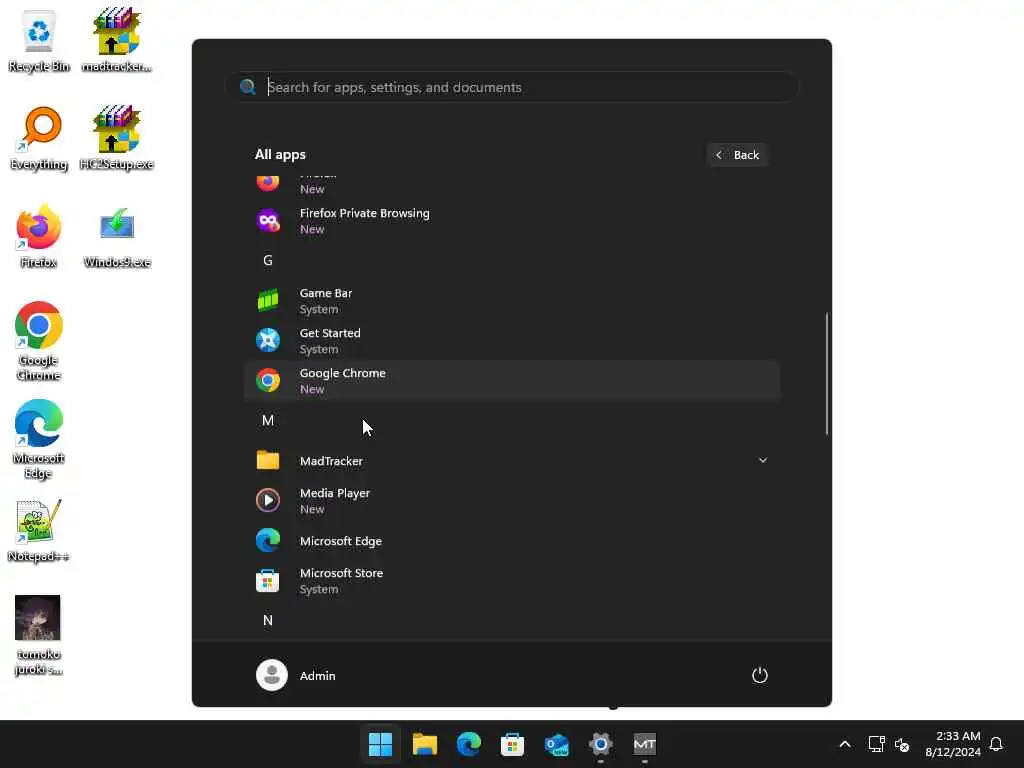1024x768 pixels.
Task: Open notifications bell in the taskbar
Action: pos(996,744)
